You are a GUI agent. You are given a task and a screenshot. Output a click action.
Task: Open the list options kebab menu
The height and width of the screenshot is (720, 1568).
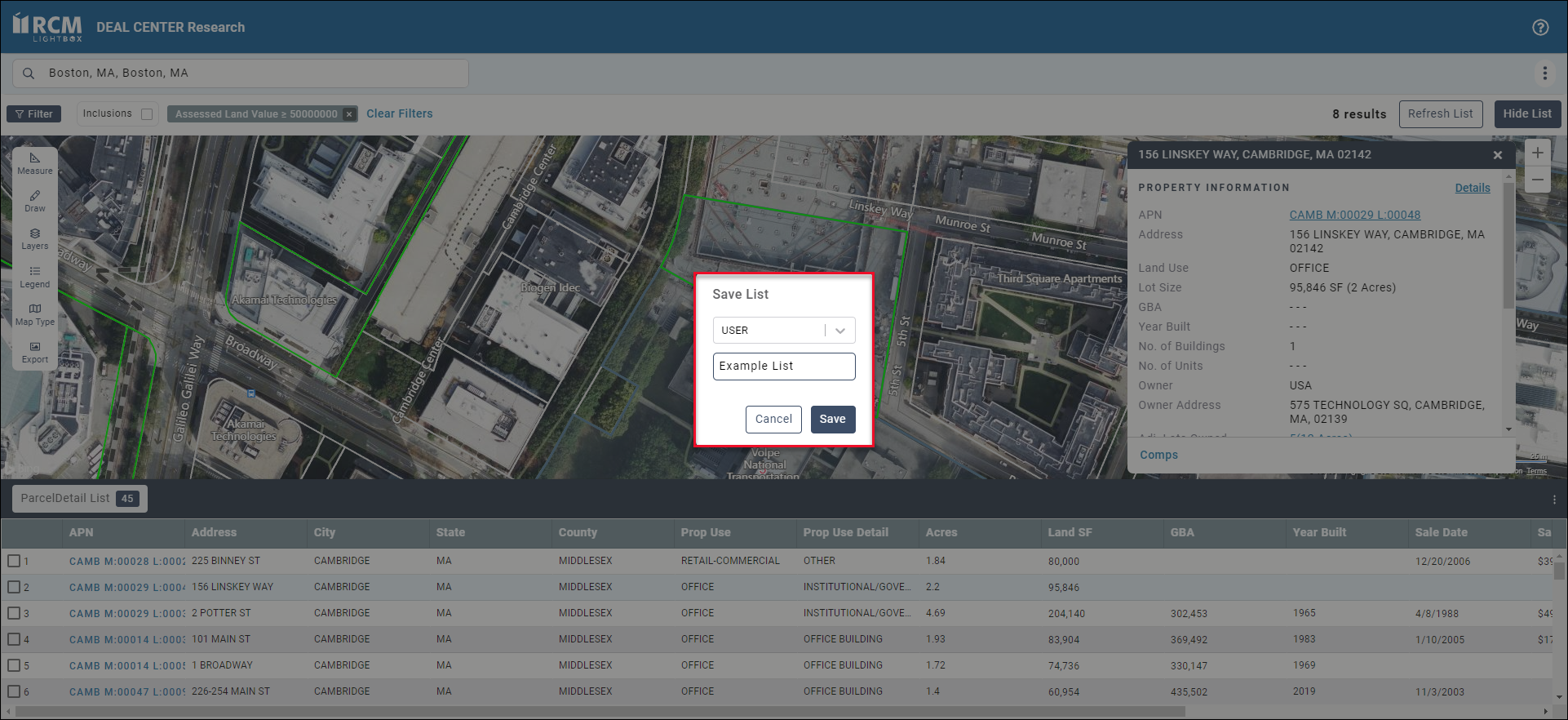click(1554, 499)
